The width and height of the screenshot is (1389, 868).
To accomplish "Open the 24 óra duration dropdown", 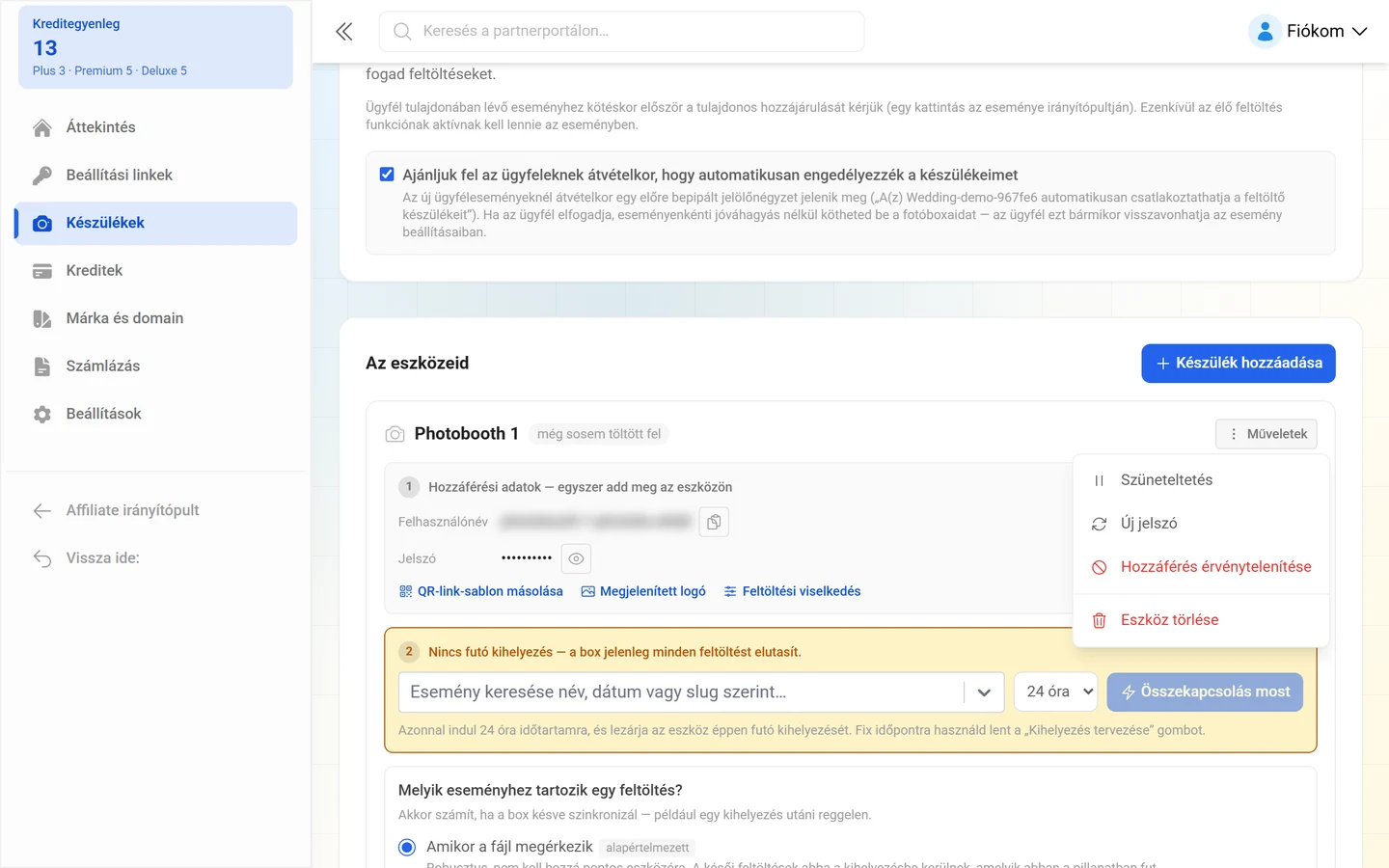I will click(1056, 692).
